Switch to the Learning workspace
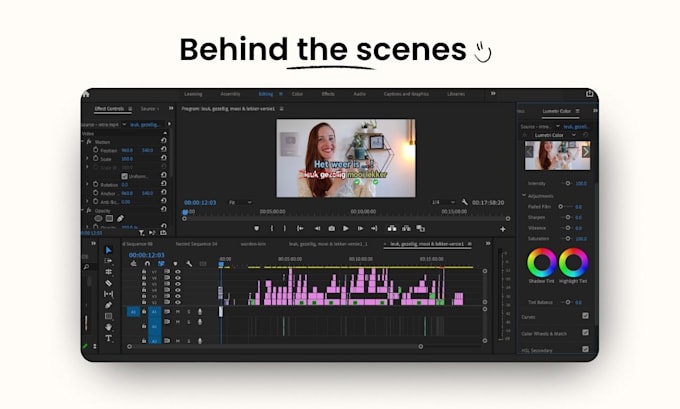 click(x=193, y=94)
